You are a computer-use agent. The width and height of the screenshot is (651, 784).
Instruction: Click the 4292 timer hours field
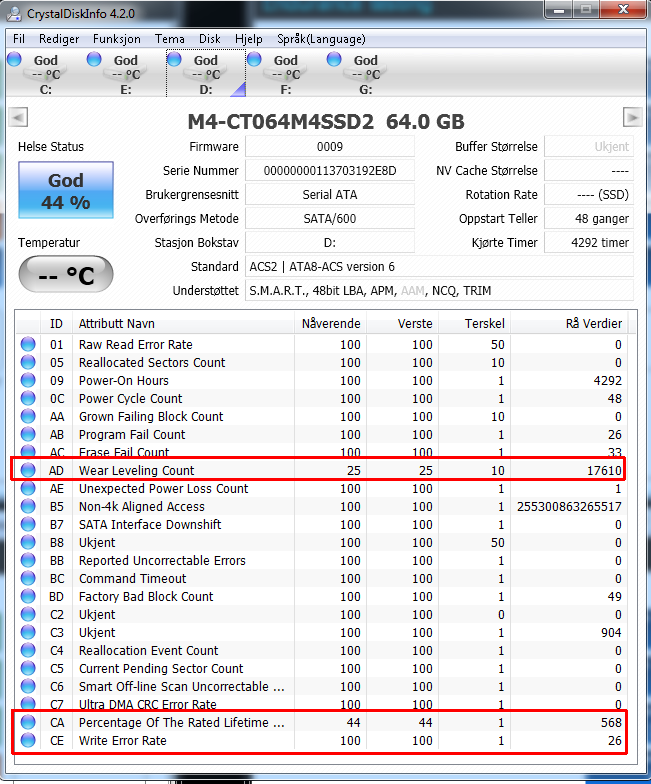point(588,242)
